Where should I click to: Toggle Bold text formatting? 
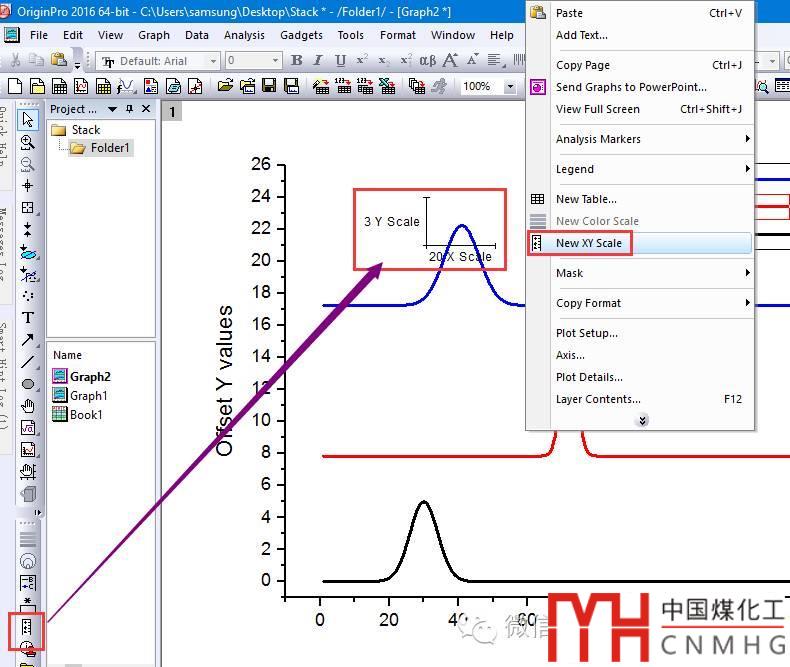click(x=296, y=61)
